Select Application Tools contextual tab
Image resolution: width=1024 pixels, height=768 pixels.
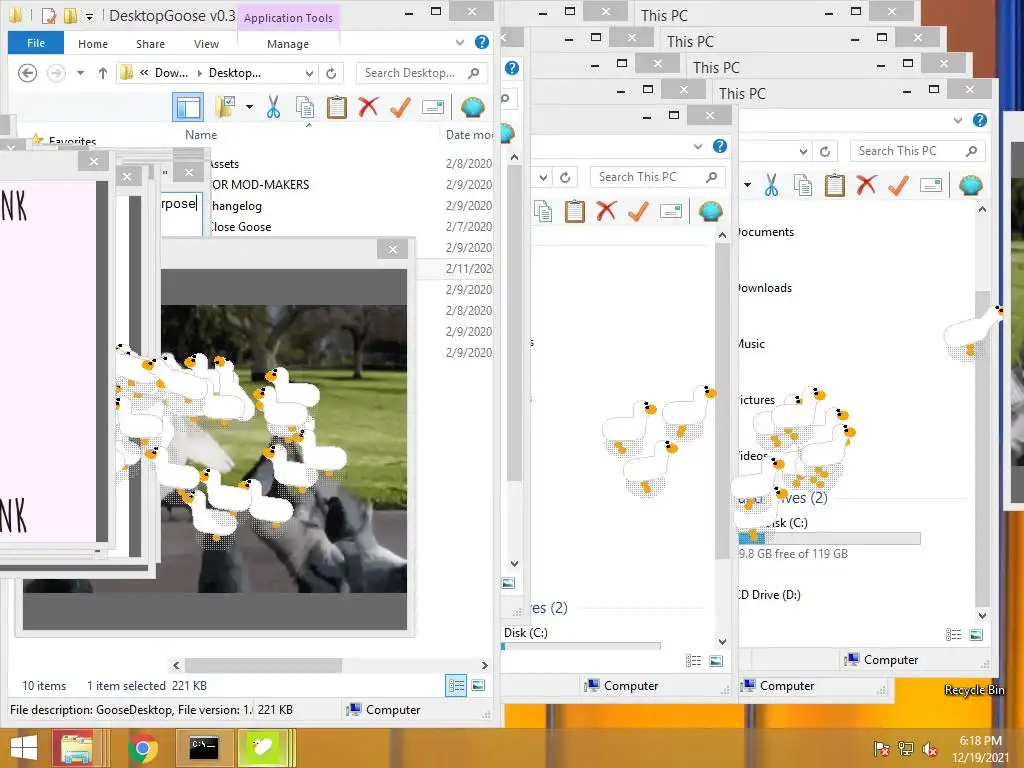coord(288,18)
